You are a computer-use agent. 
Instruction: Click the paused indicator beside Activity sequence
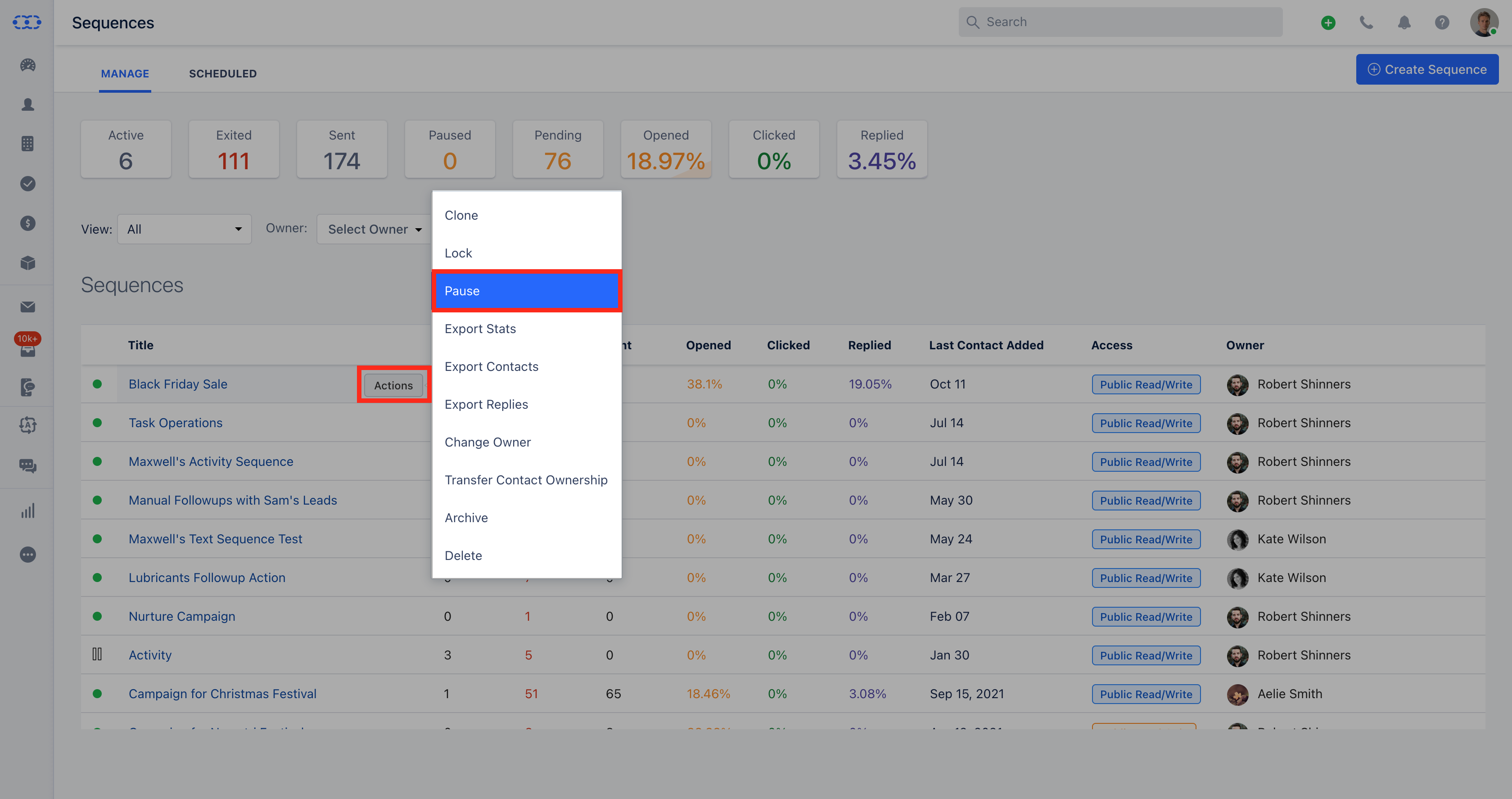[98, 654]
